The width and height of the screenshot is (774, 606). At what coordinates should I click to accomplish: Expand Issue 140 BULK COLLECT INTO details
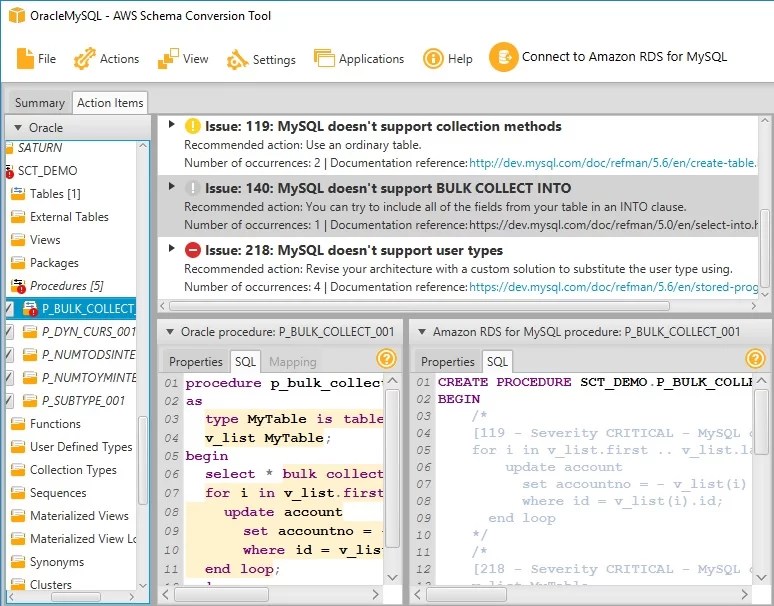tap(171, 186)
